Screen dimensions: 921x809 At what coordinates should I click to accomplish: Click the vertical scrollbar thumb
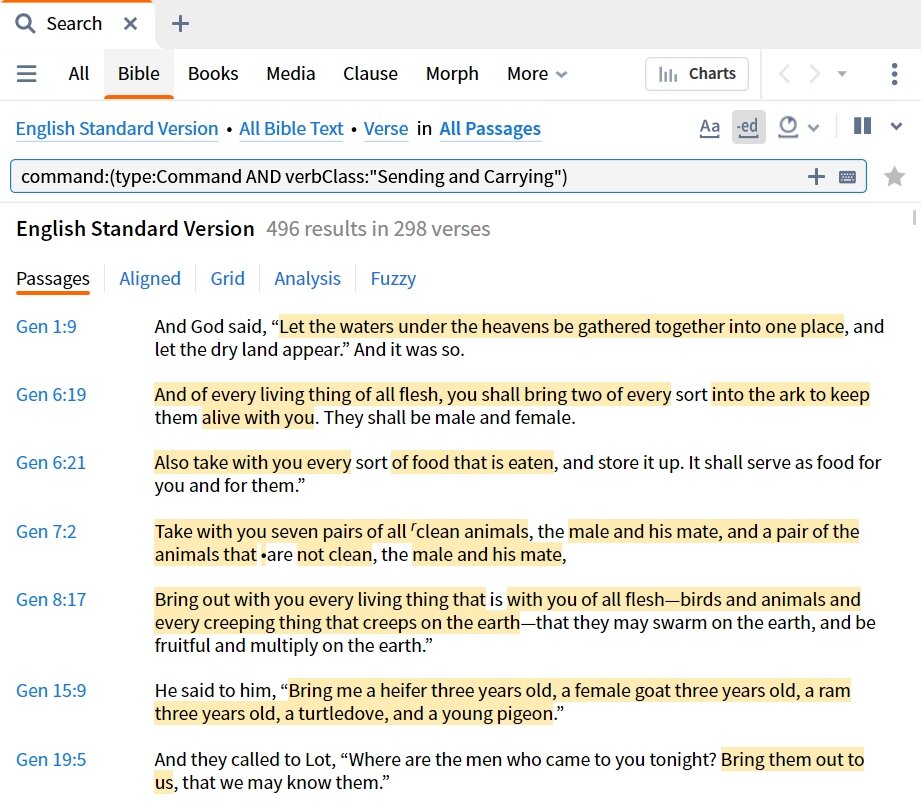click(x=916, y=217)
